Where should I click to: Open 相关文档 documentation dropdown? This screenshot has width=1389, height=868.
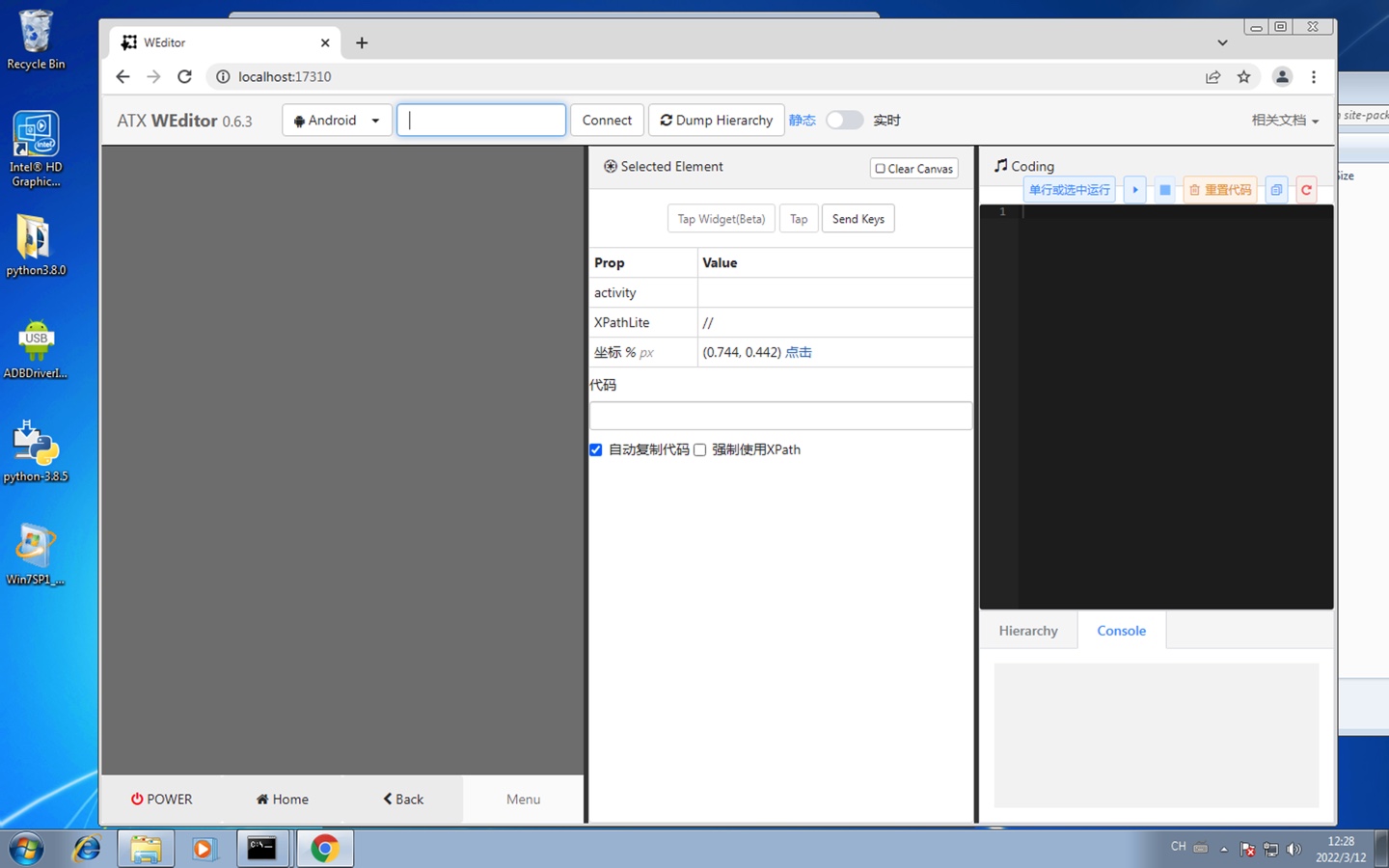pos(1285,121)
